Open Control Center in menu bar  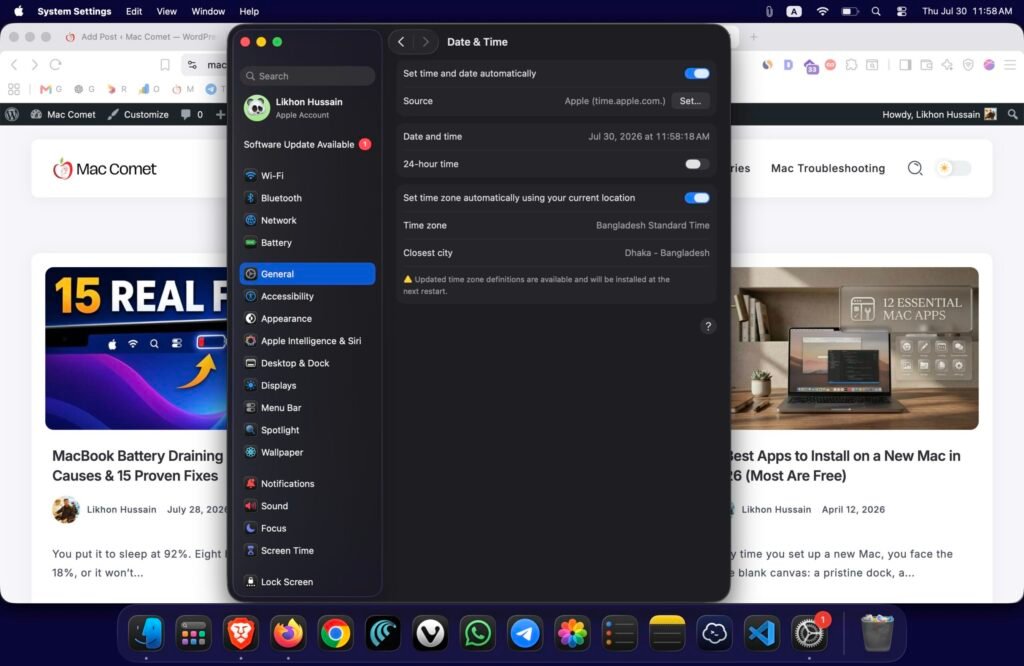point(901,11)
